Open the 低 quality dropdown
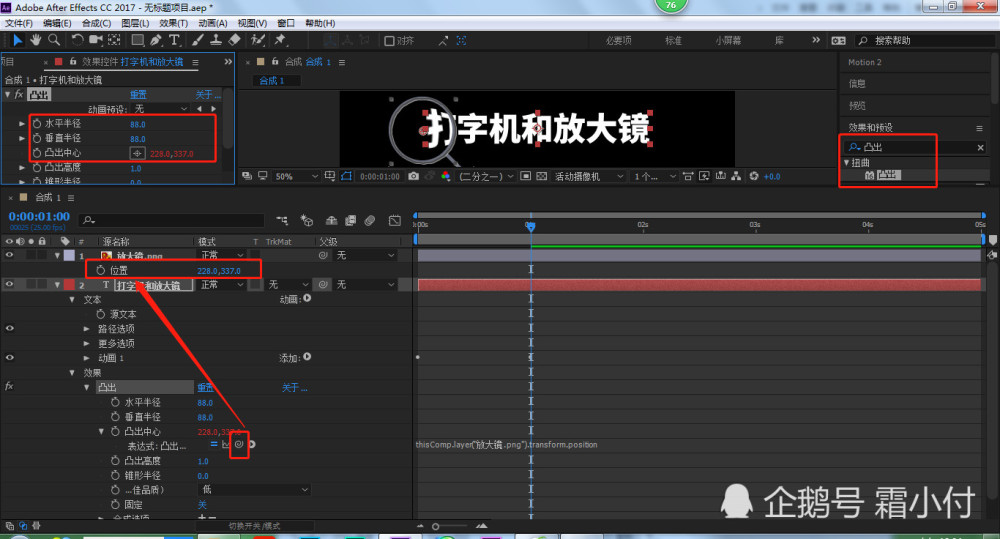Screen dimensions: 1000x539 [x=254, y=490]
